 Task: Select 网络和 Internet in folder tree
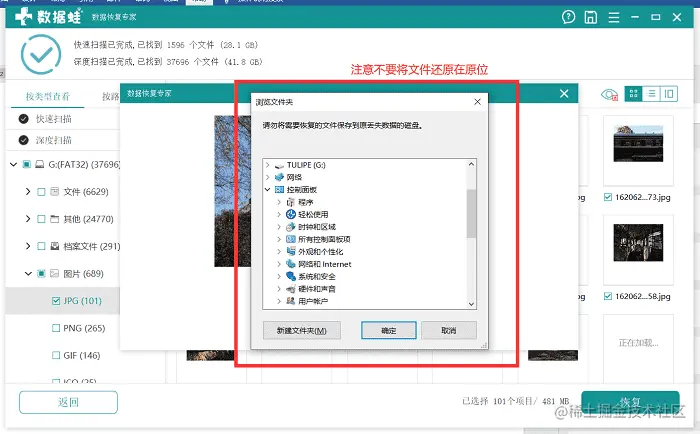(325, 264)
